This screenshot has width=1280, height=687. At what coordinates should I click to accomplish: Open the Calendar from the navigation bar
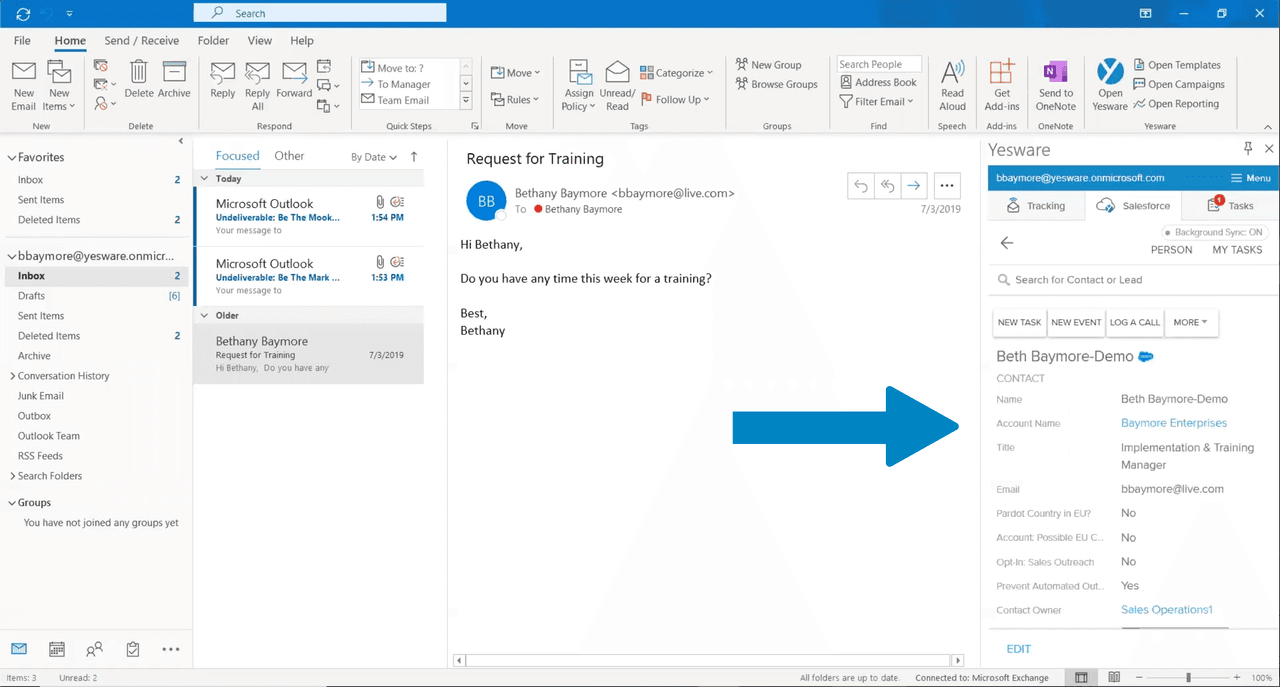point(56,649)
